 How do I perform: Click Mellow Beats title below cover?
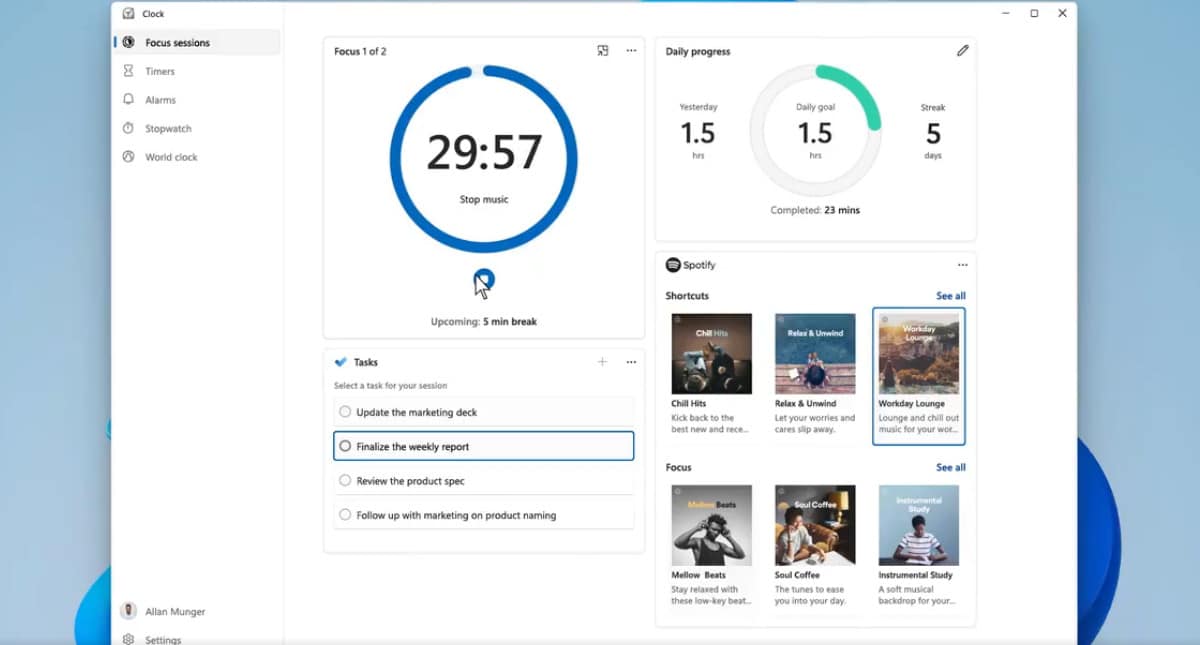pos(699,575)
